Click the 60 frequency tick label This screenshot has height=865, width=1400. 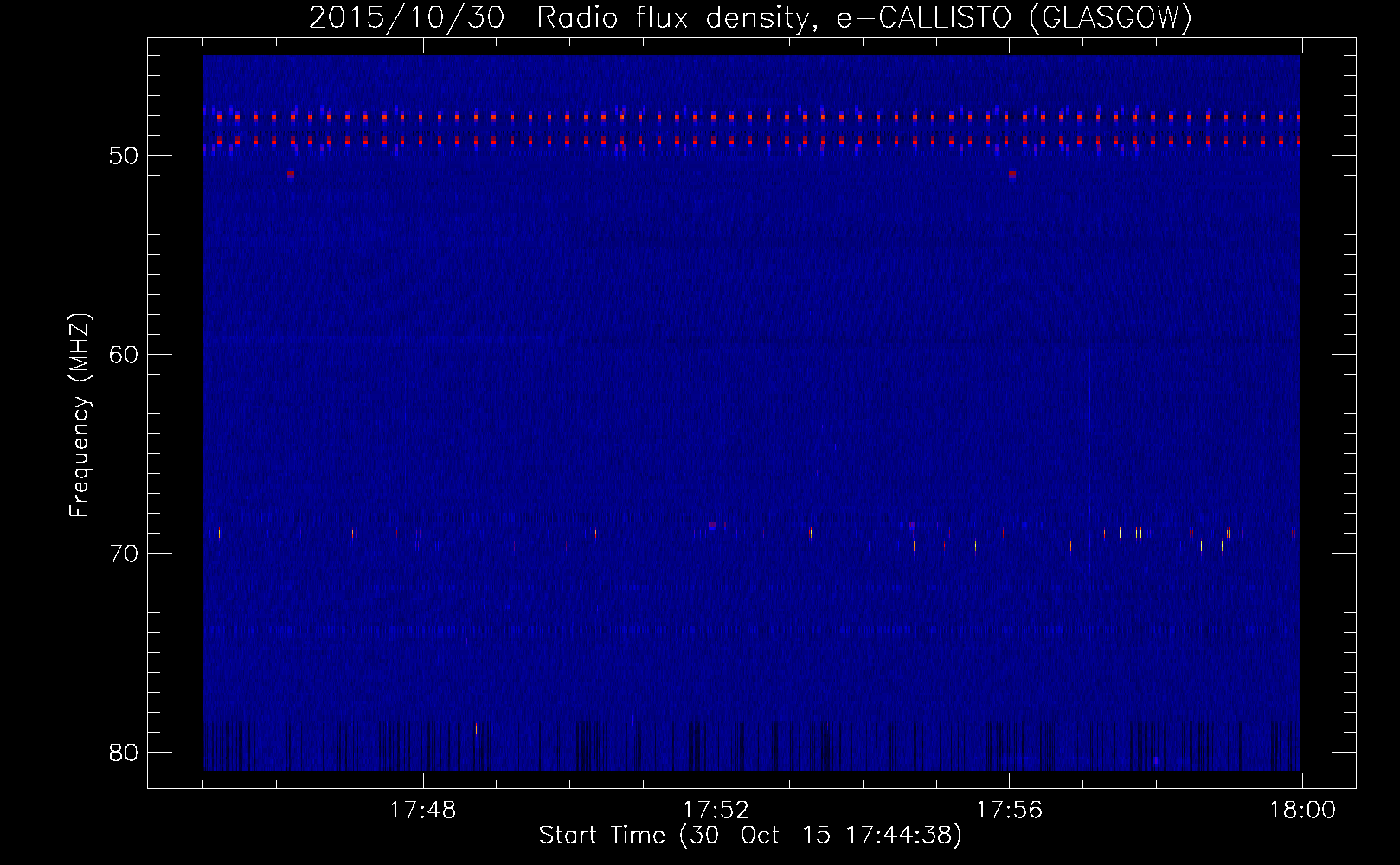tap(125, 355)
